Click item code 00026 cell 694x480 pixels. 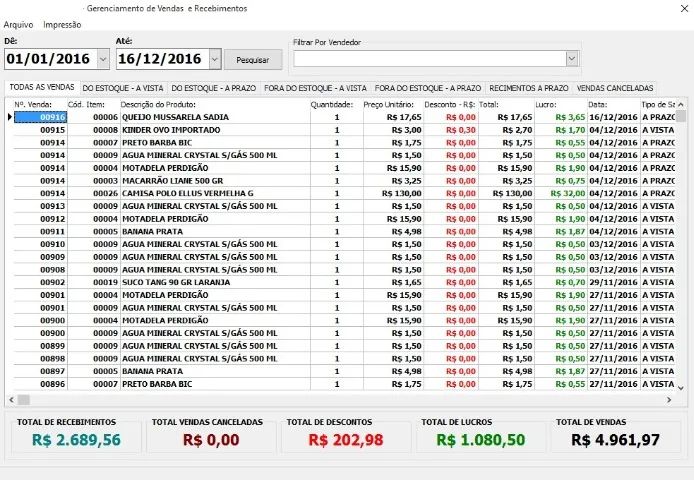click(x=93, y=194)
